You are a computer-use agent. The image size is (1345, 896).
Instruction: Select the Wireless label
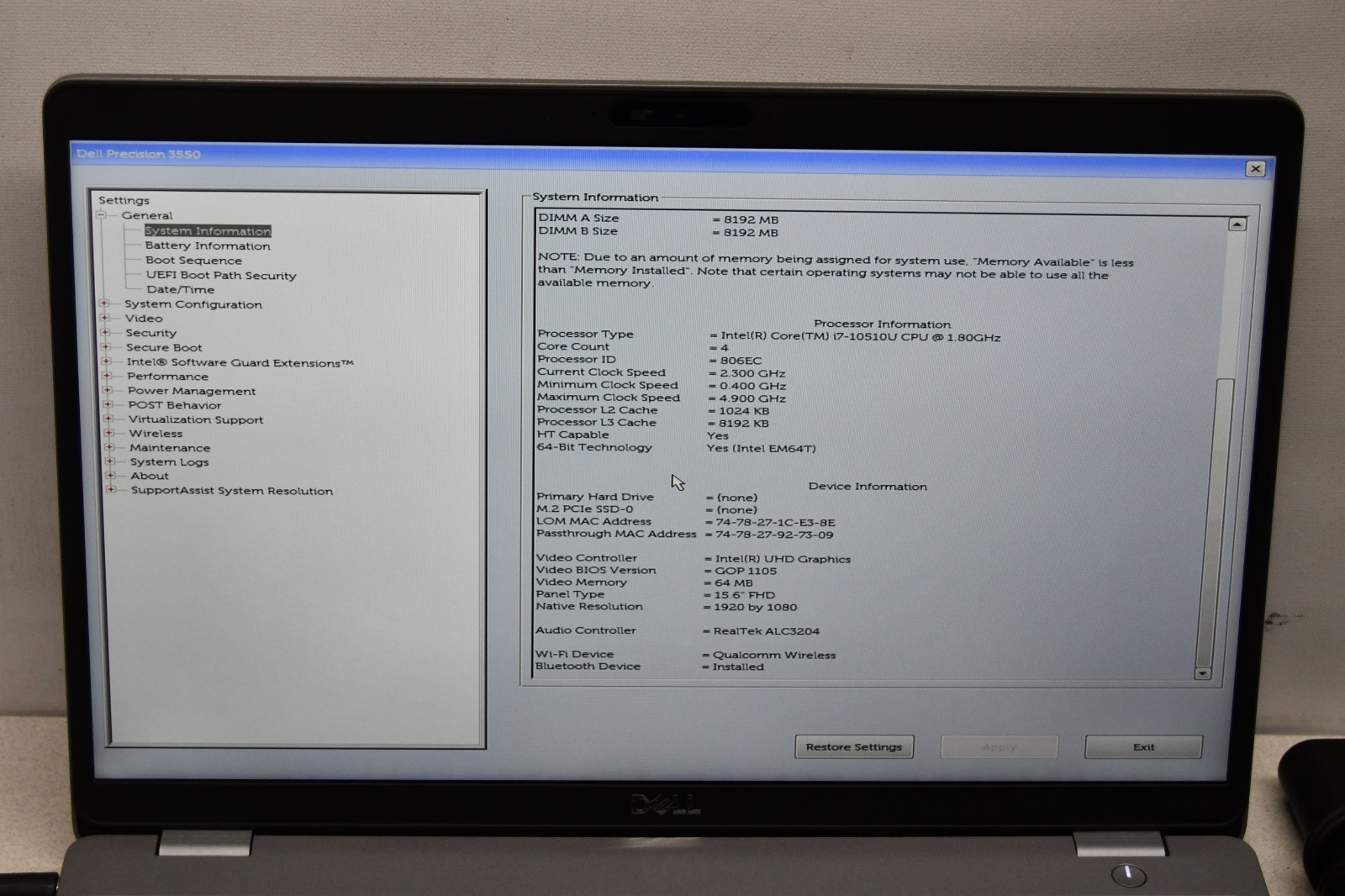(x=156, y=434)
